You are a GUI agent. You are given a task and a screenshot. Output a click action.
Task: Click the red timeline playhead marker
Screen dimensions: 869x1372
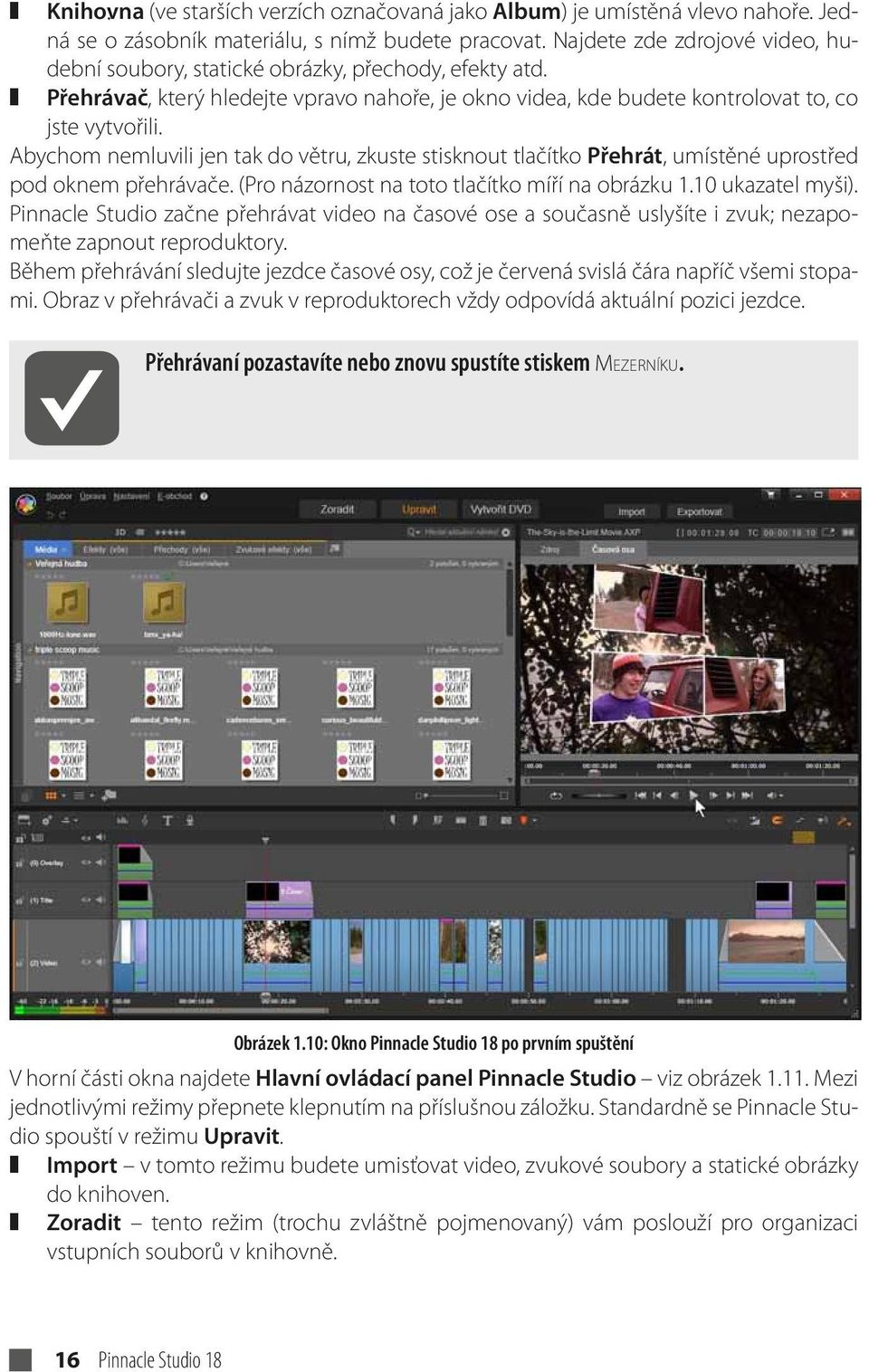(265, 842)
